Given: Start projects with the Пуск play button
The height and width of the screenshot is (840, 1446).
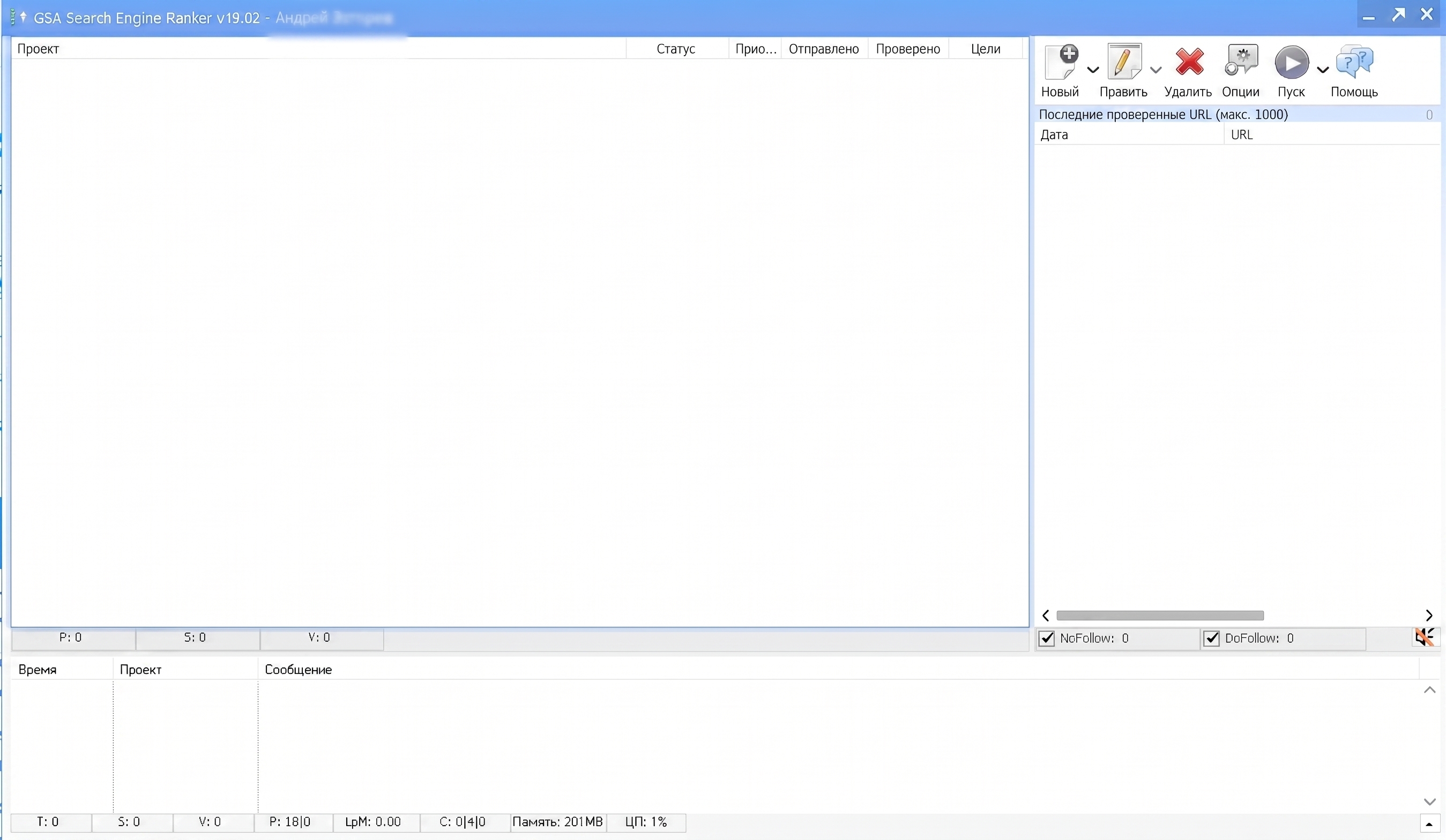Looking at the screenshot, I should click(1292, 63).
